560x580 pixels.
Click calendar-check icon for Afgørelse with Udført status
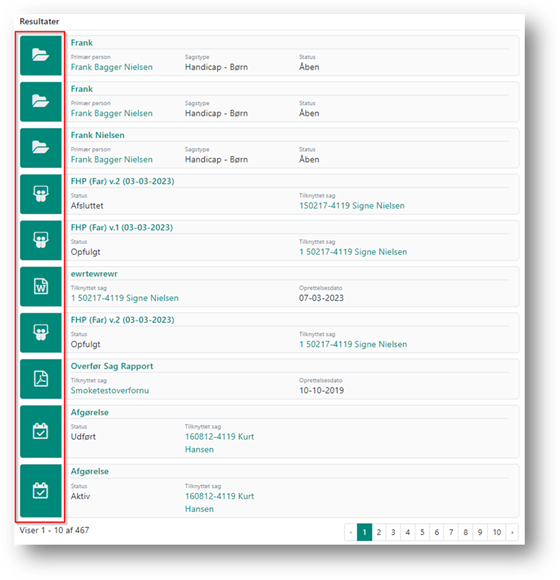(41, 432)
